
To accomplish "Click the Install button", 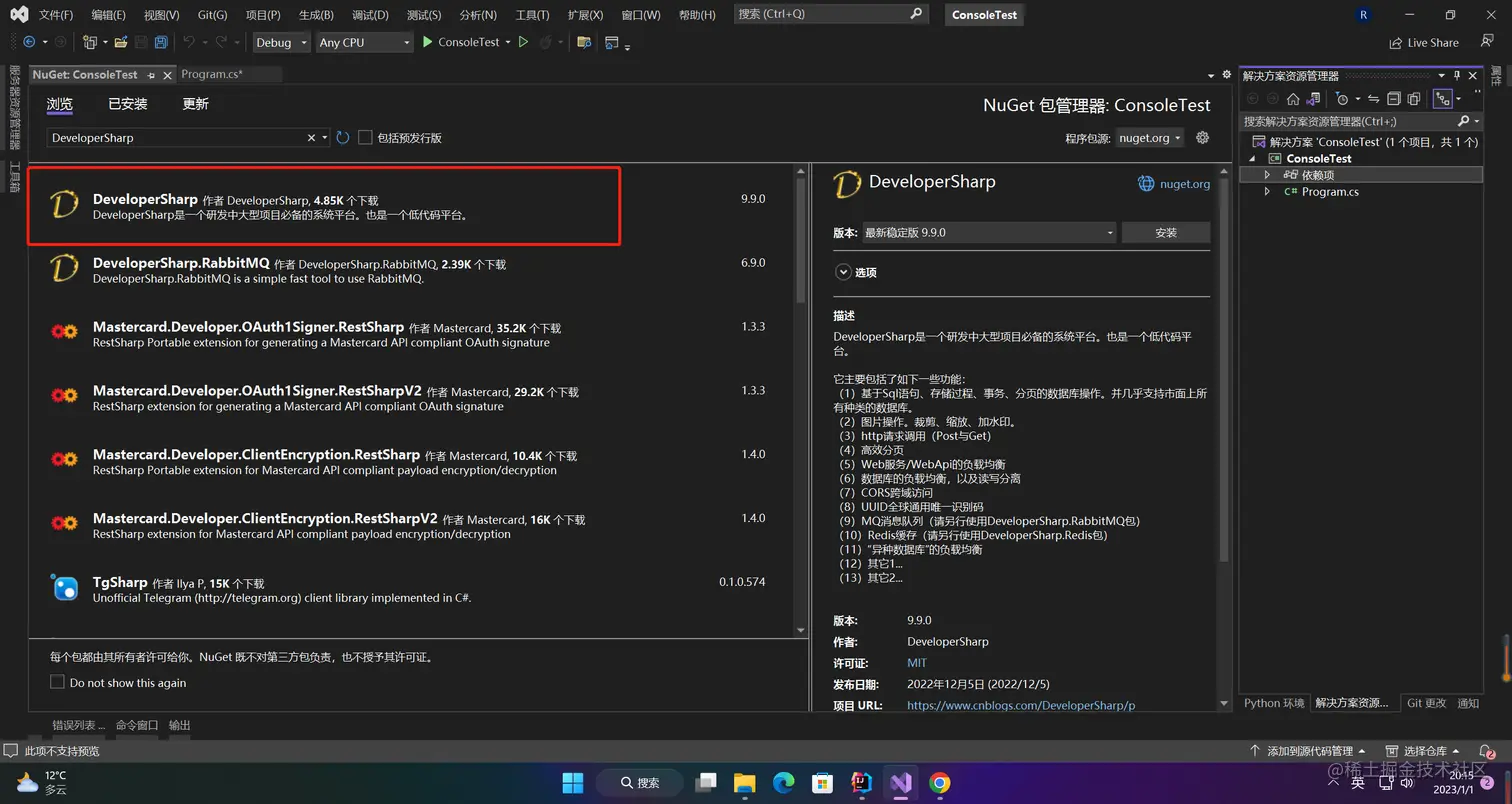I will [1166, 232].
